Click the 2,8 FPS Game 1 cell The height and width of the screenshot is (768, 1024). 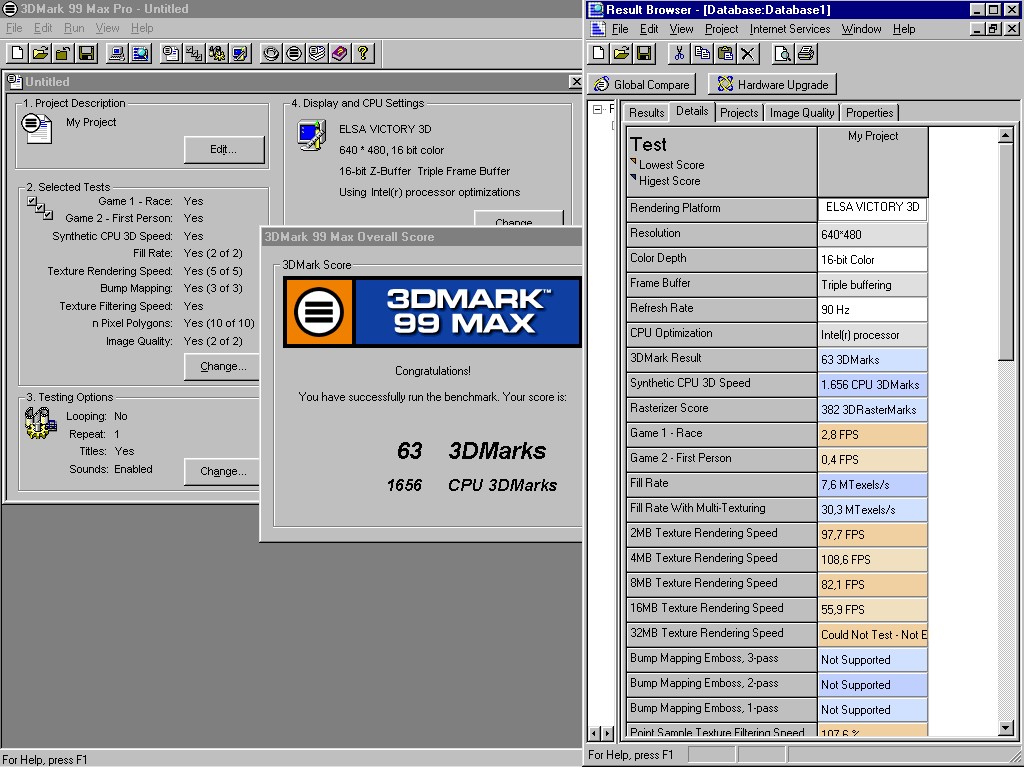tap(872, 435)
